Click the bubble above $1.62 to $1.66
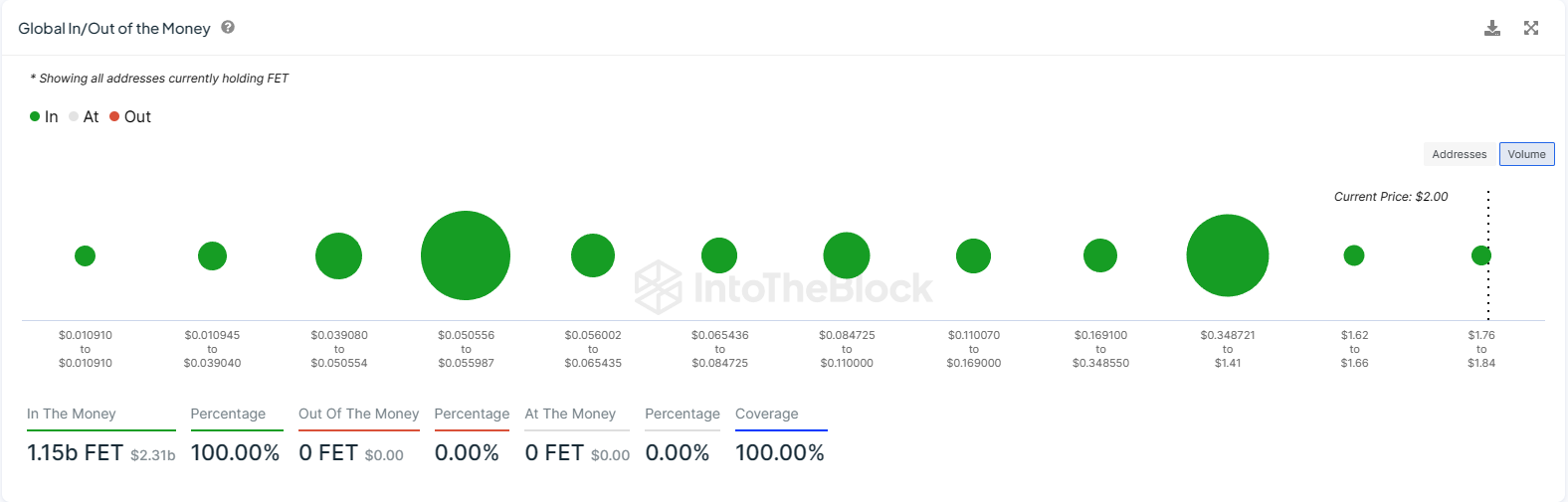The height and width of the screenshot is (502, 1568). point(1354,255)
